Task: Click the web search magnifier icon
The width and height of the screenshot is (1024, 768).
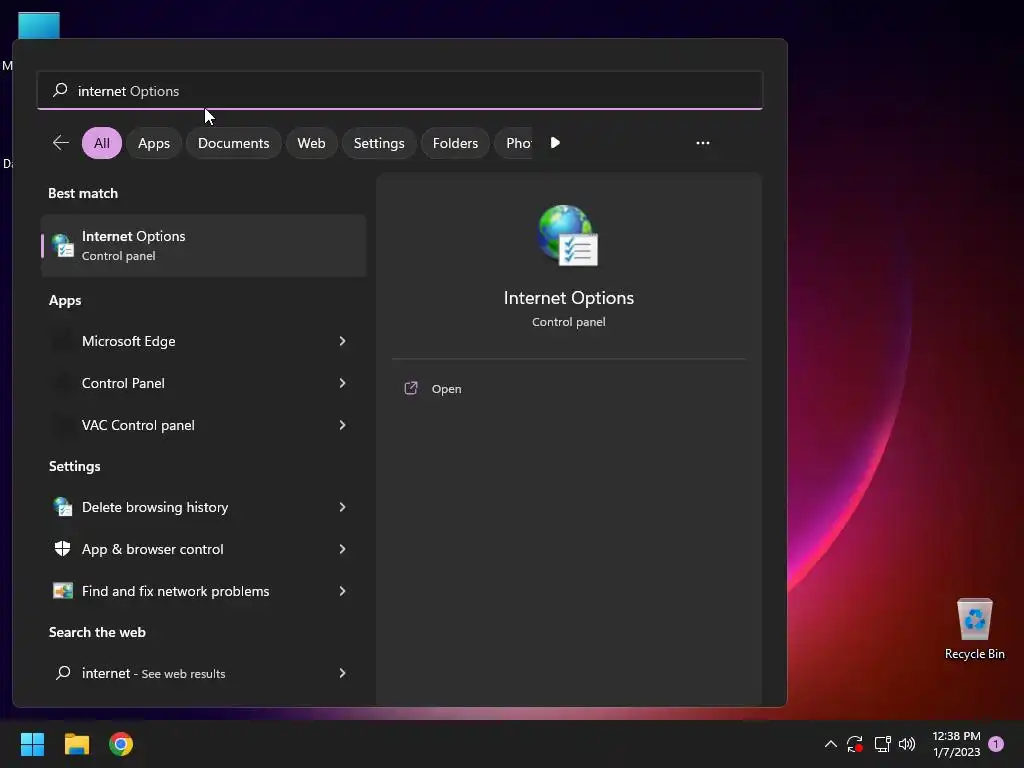Action: 63,673
